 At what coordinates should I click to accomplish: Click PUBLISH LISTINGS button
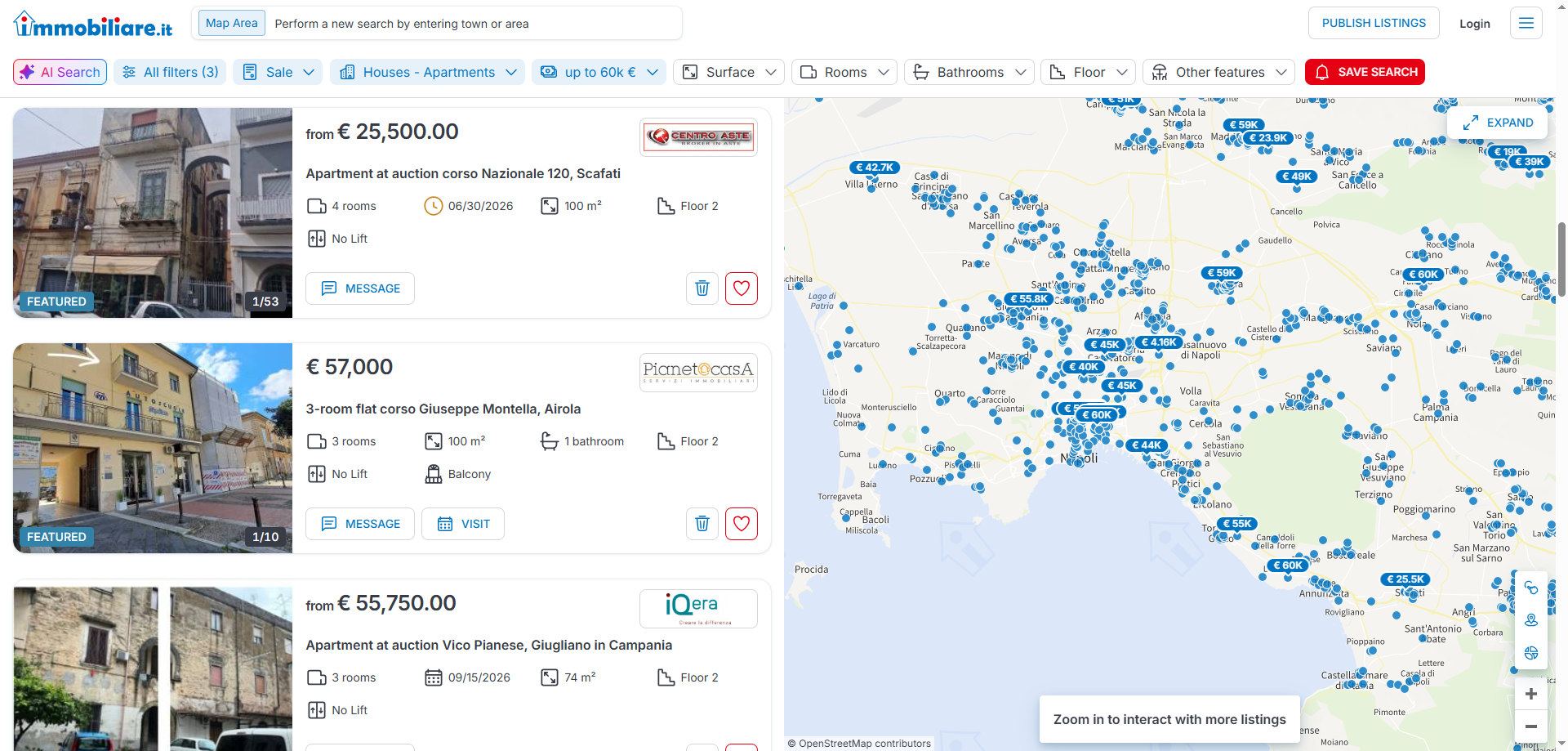pos(1374,23)
